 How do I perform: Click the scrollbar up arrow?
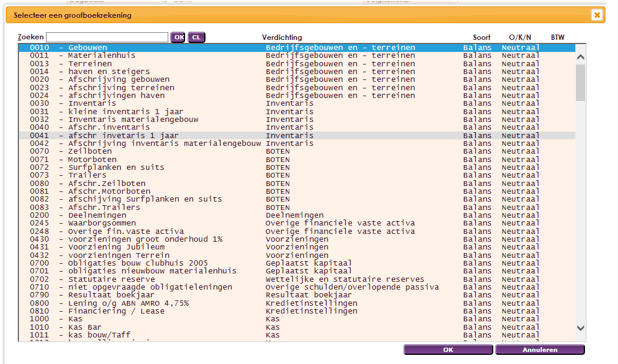coord(581,57)
